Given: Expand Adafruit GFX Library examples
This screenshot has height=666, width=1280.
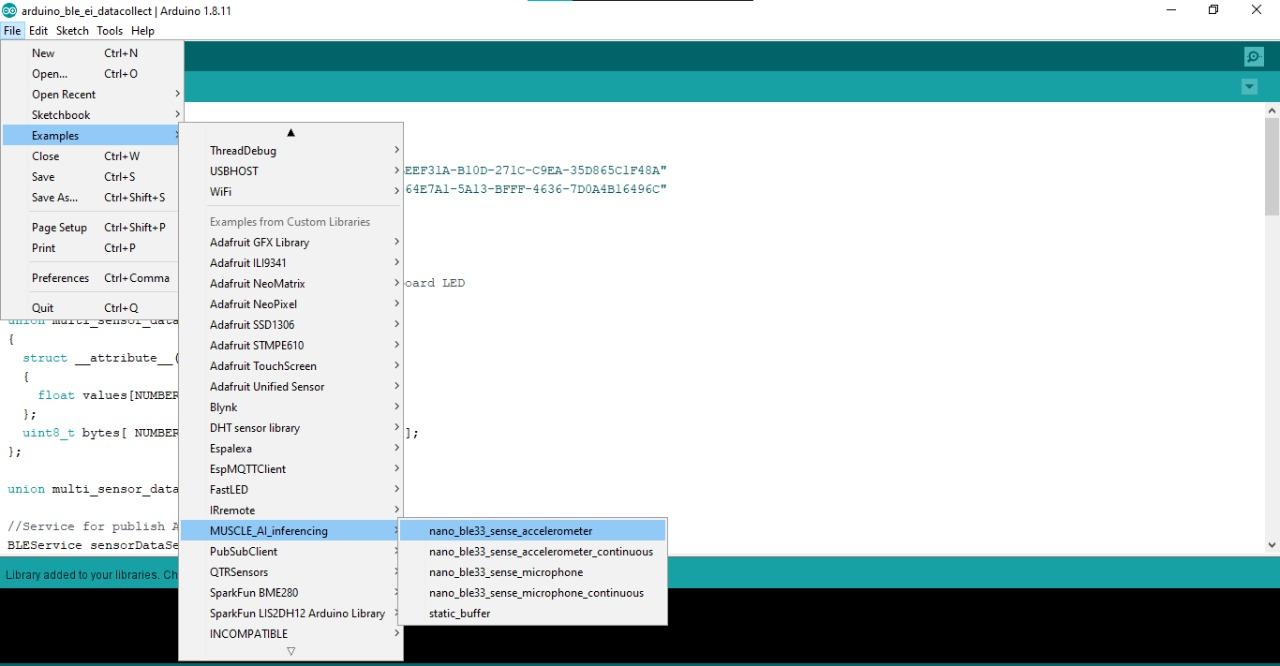Looking at the screenshot, I should tap(291, 242).
